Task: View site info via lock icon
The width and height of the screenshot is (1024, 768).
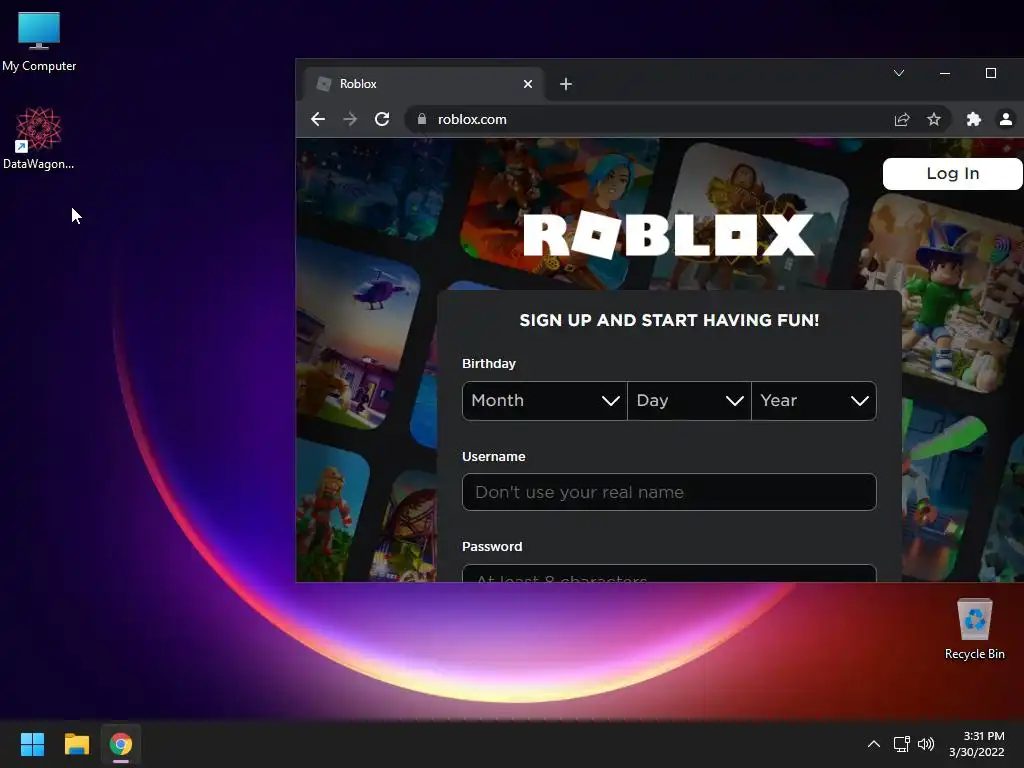Action: pyautogui.click(x=422, y=119)
